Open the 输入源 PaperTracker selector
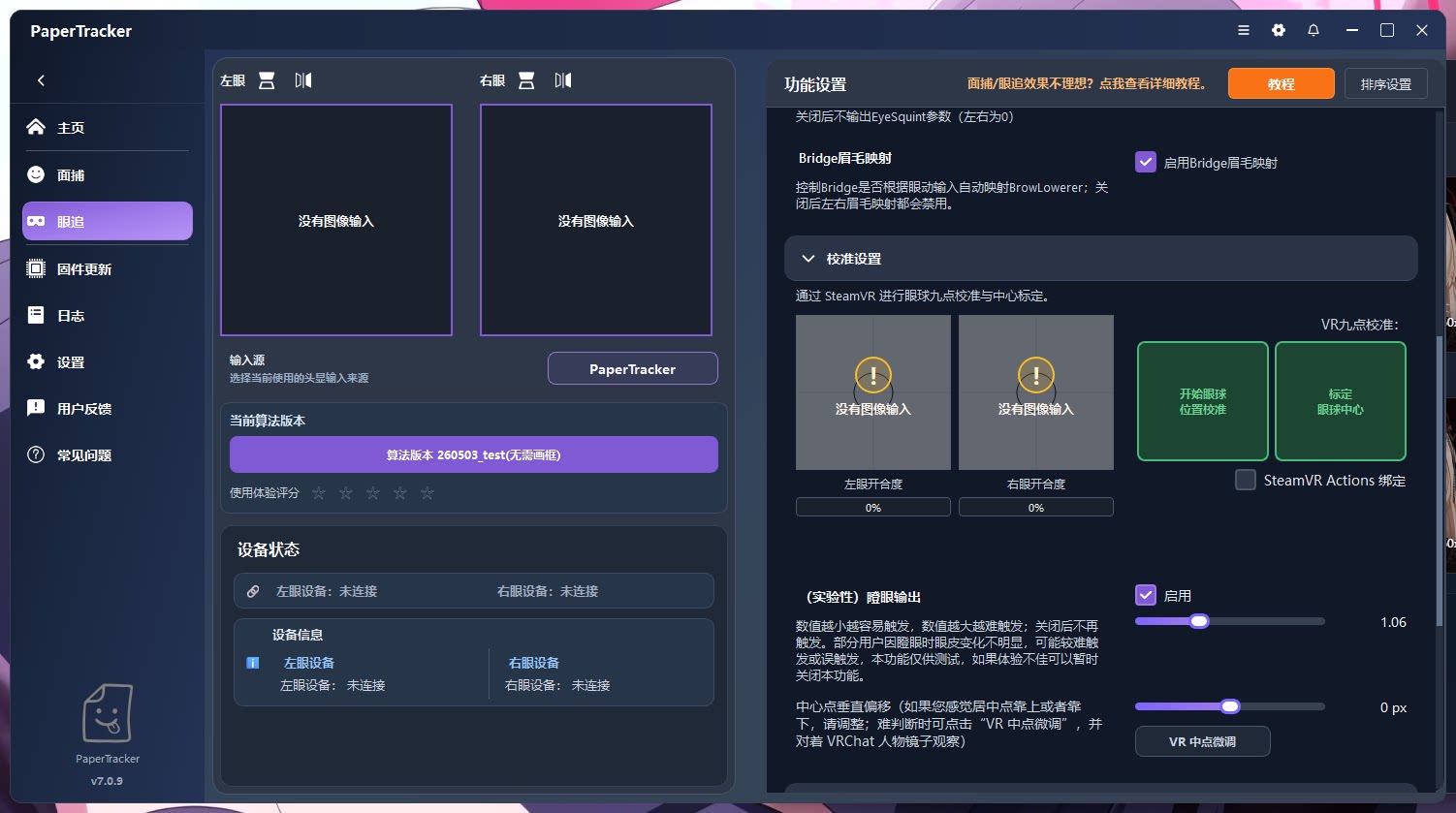1456x813 pixels. point(633,368)
